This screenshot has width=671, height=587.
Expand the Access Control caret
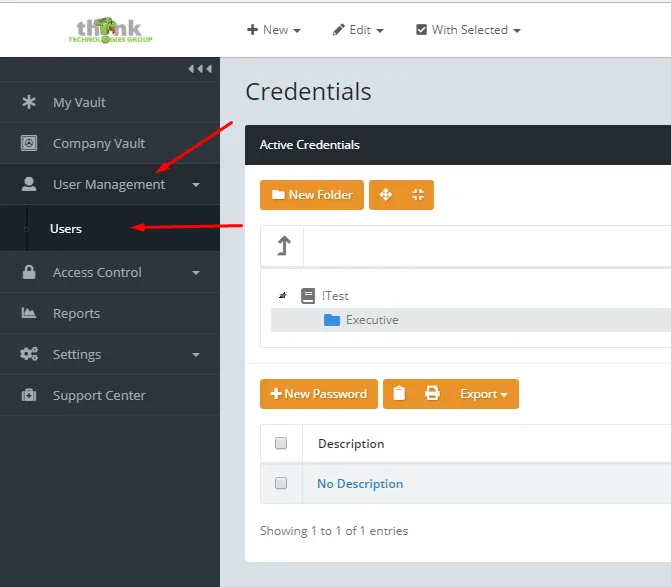point(196,273)
